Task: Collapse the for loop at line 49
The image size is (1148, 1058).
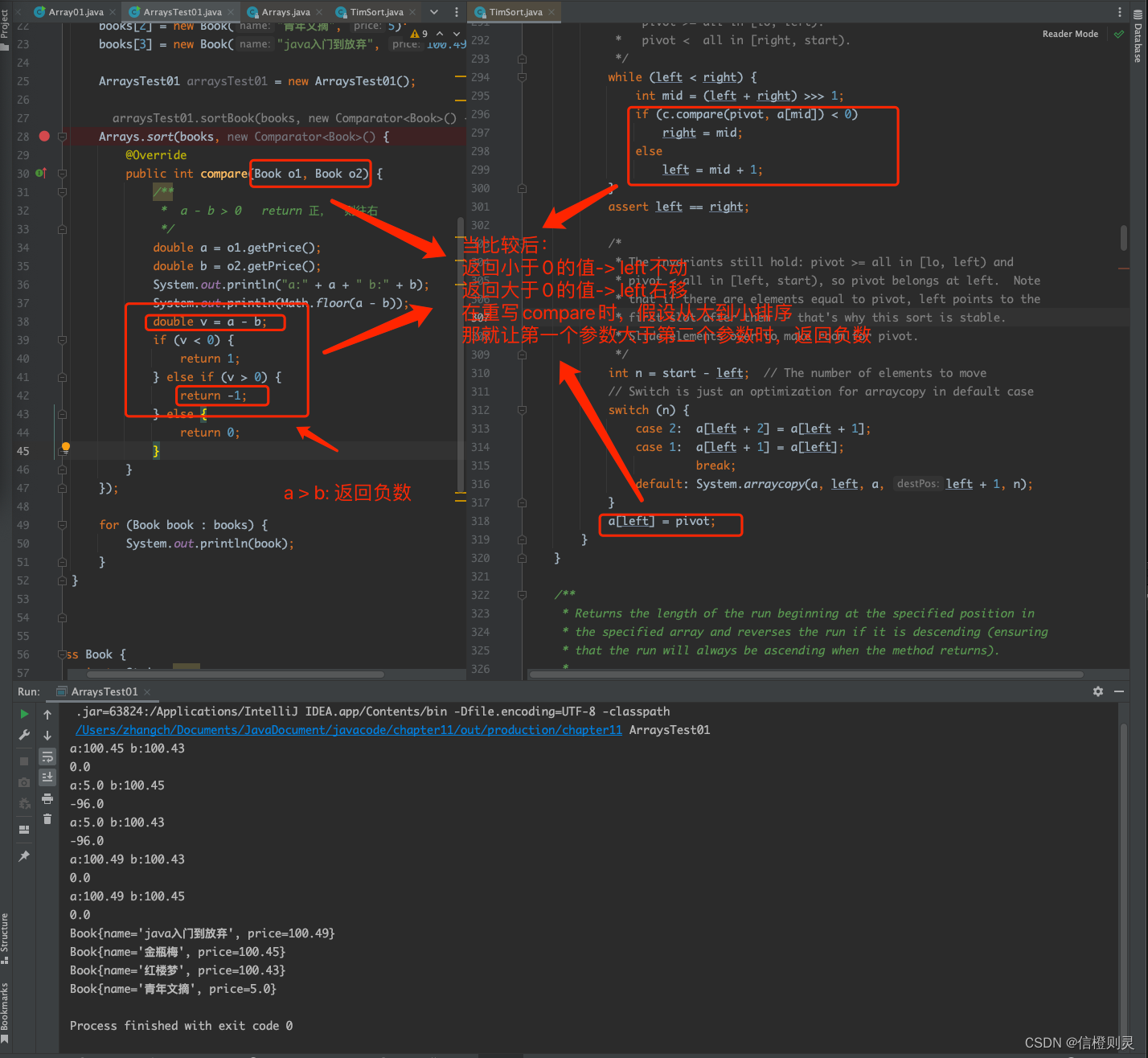Action: (x=62, y=525)
